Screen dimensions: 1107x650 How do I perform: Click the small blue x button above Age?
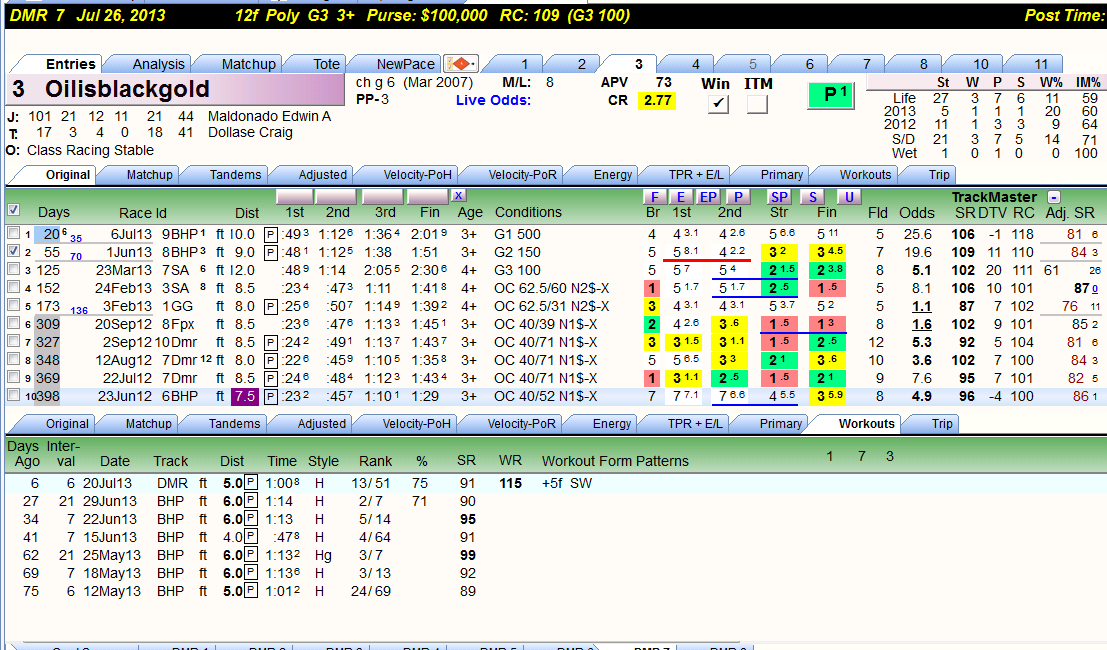(x=458, y=196)
